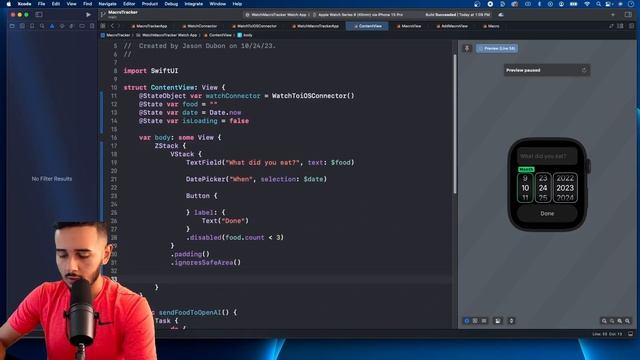
Task: Open the MacroTracker breadcrumb in jump bar
Action: pos(116,36)
